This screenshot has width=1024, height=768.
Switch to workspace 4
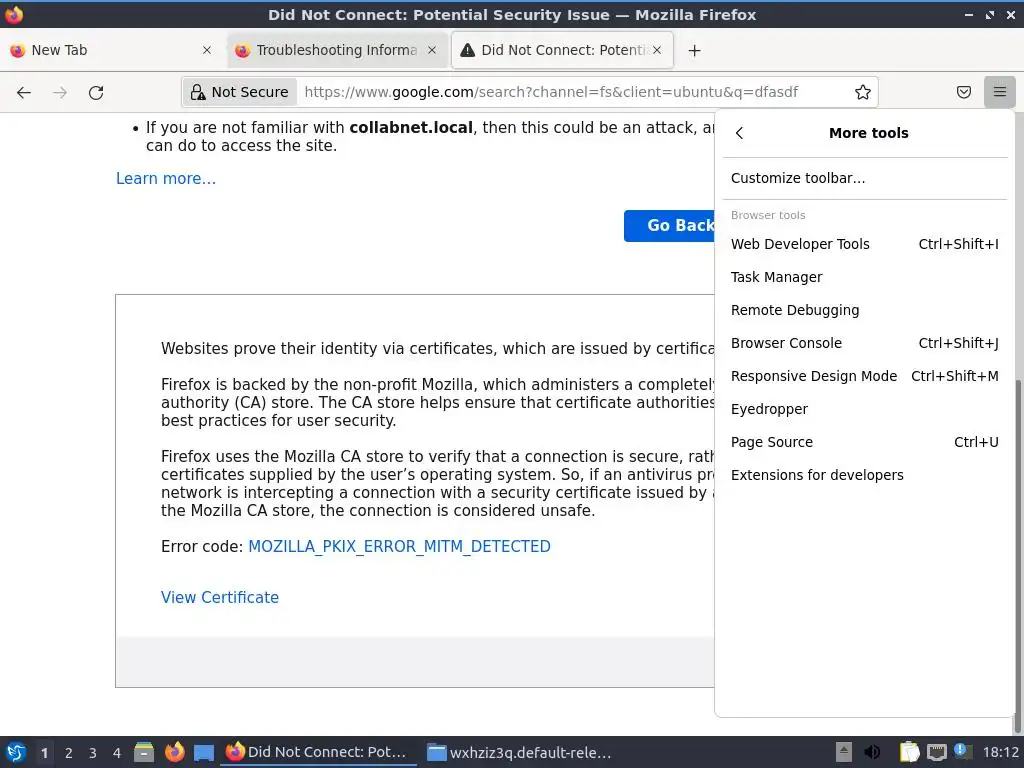click(x=117, y=753)
